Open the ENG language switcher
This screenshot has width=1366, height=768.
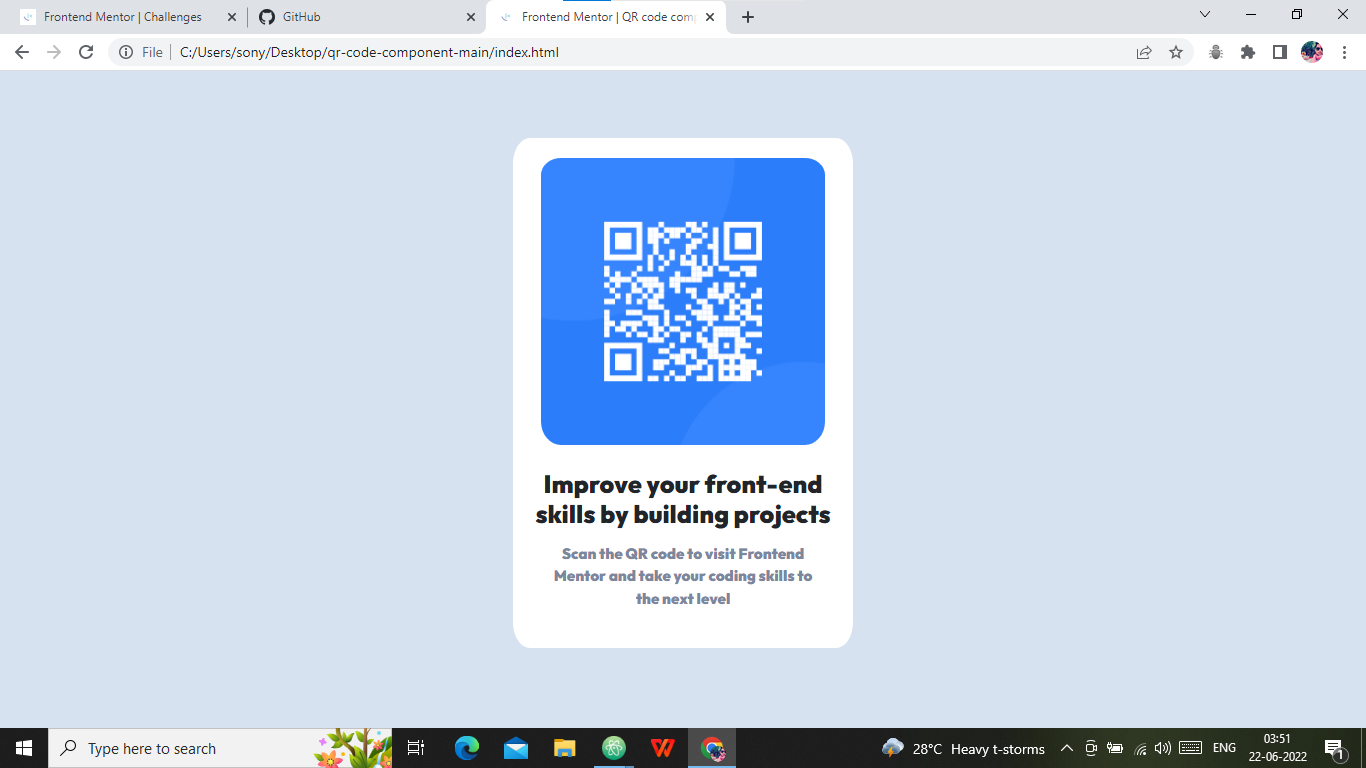(1225, 748)
